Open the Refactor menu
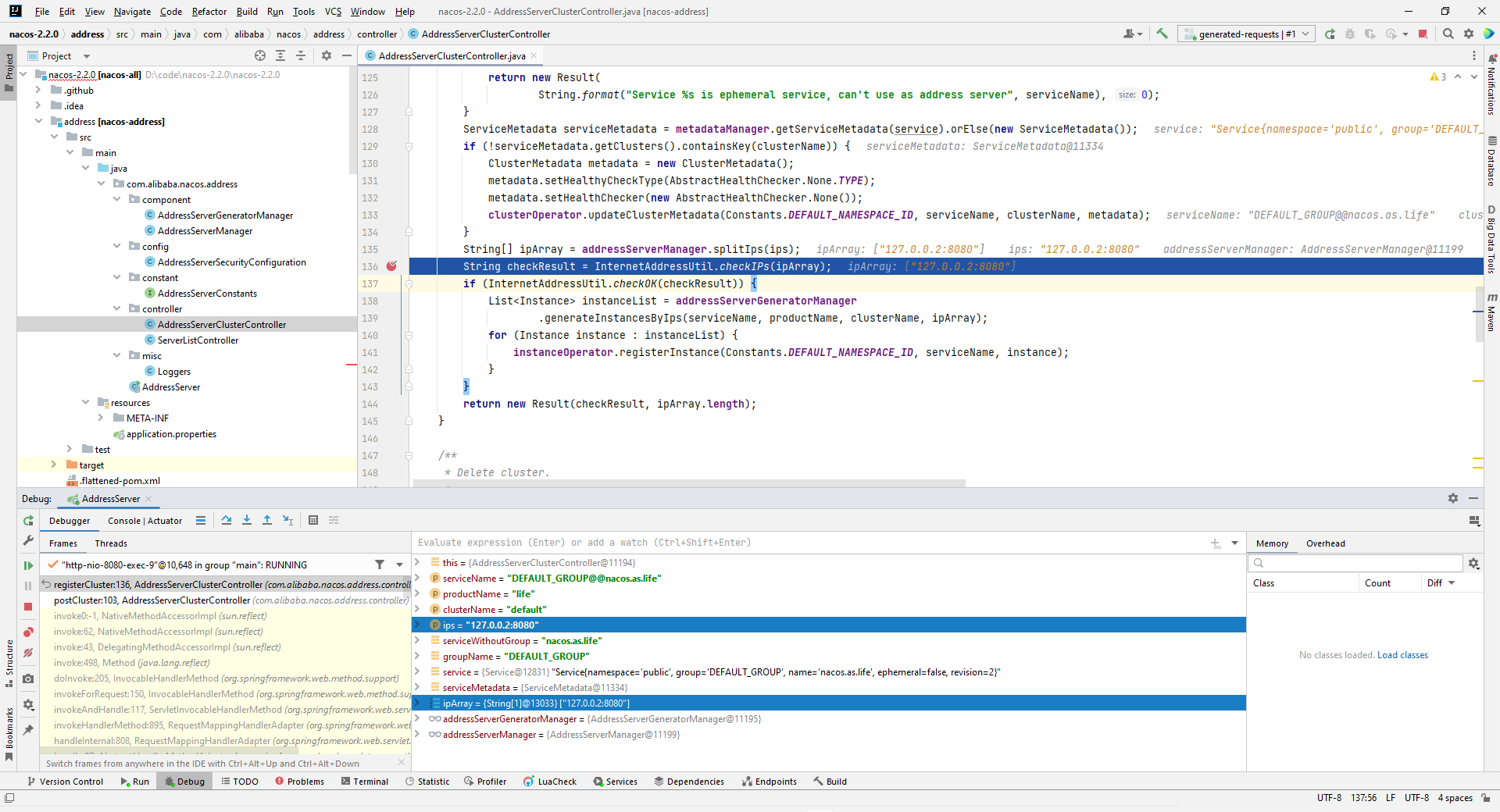 coord(209,12)
